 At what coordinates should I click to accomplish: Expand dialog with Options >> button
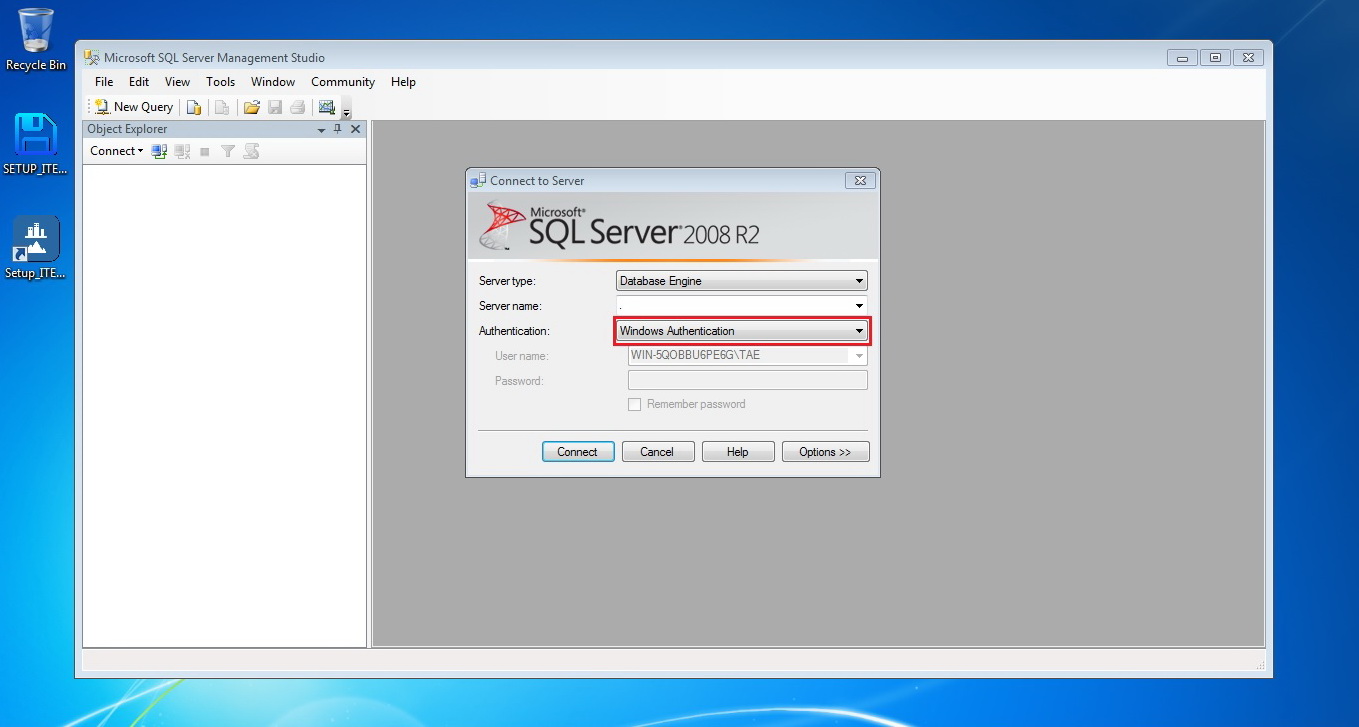(x=825, y=452)
